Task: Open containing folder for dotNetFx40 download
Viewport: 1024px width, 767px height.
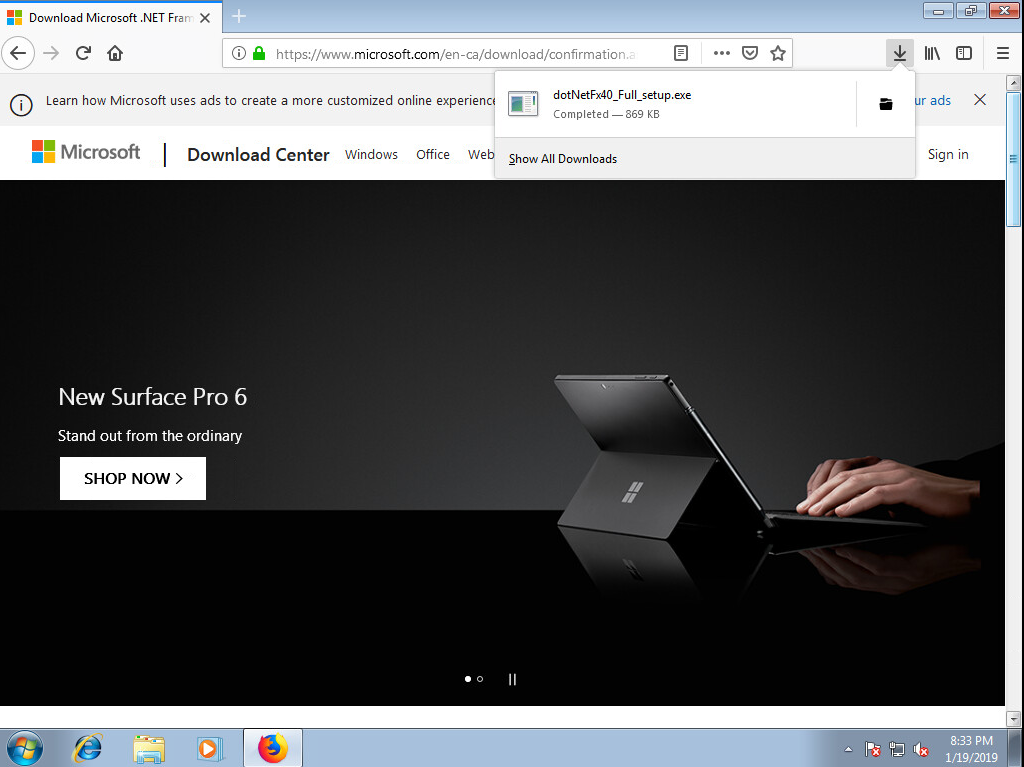Action: click(x=886, y=104)
